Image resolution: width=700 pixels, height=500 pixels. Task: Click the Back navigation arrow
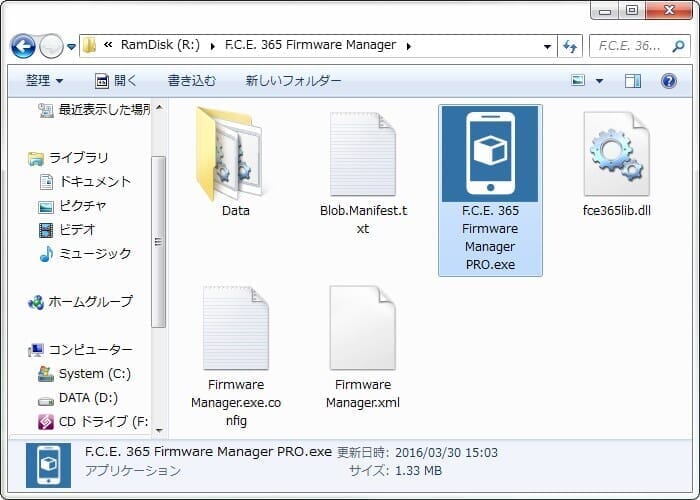(23, 46)
